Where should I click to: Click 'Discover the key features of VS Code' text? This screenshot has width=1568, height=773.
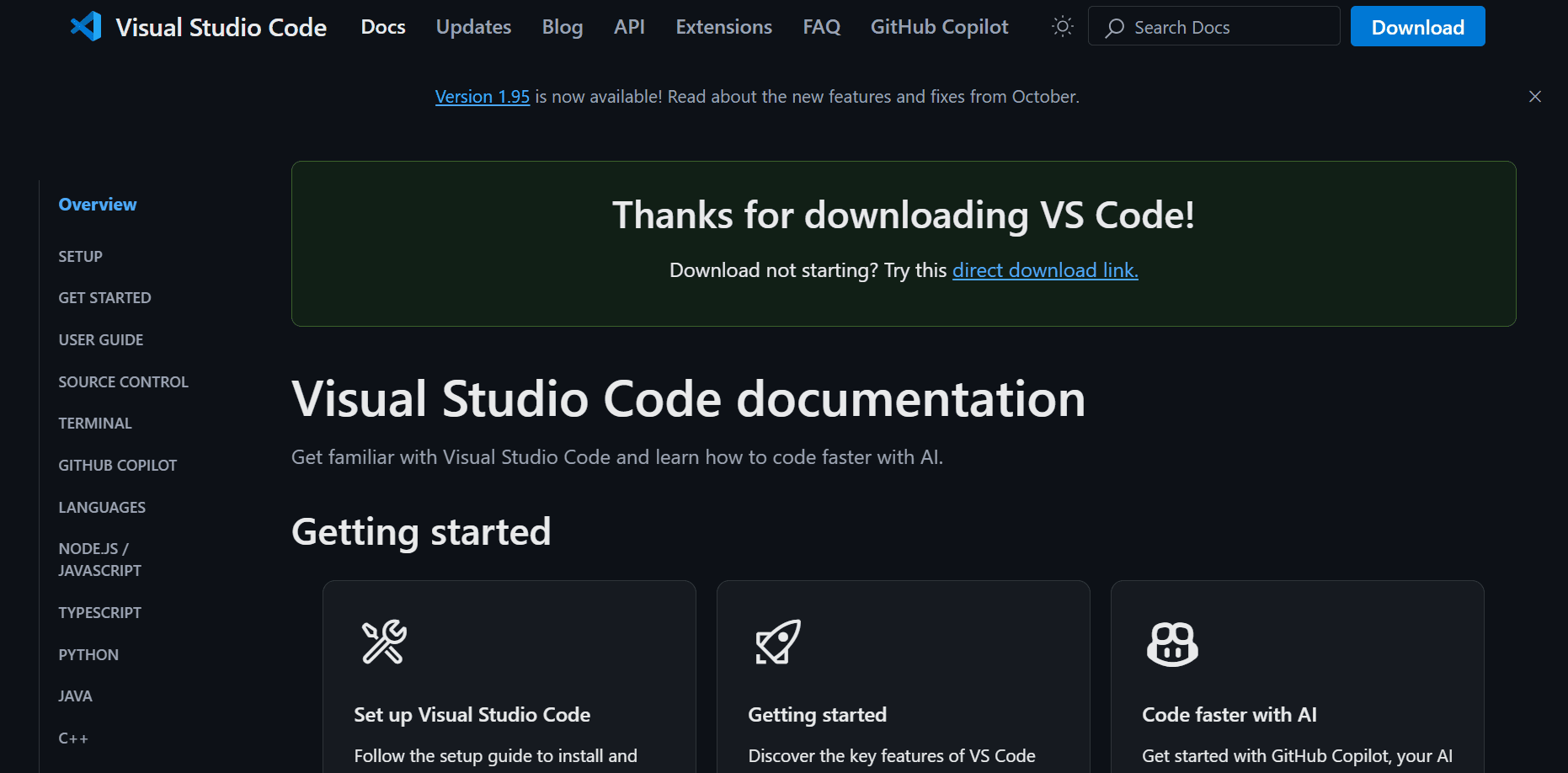click(891, 756)
